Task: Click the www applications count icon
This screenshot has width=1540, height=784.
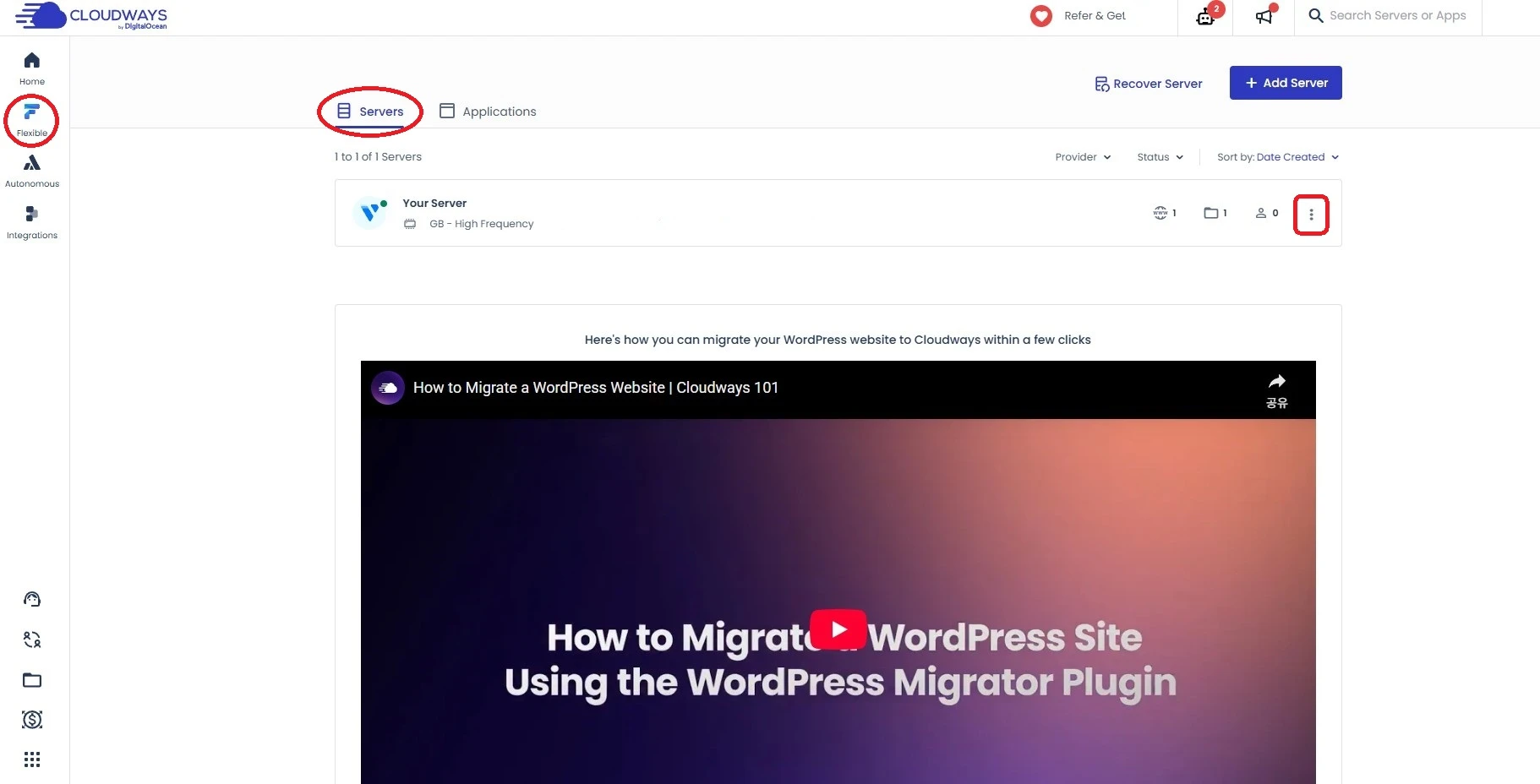Action: (1160, 213)
